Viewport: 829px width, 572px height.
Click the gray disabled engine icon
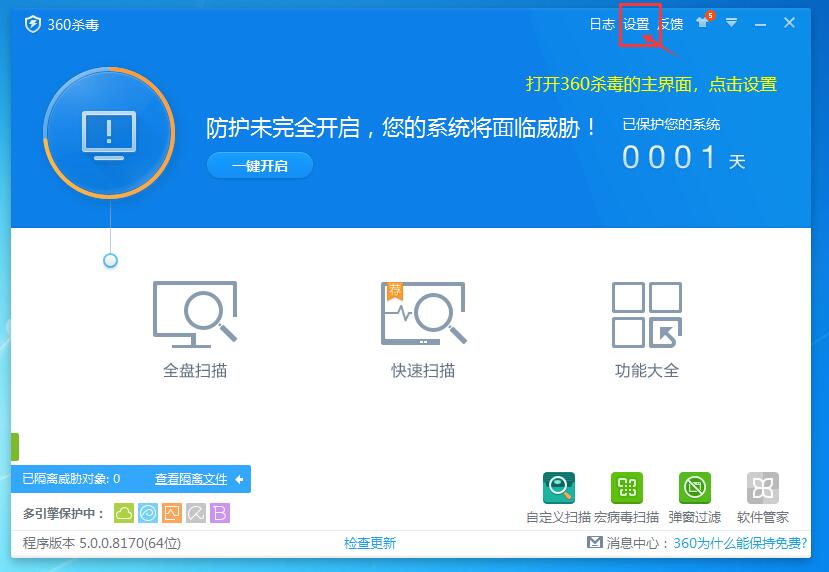(x=196, y=513)
